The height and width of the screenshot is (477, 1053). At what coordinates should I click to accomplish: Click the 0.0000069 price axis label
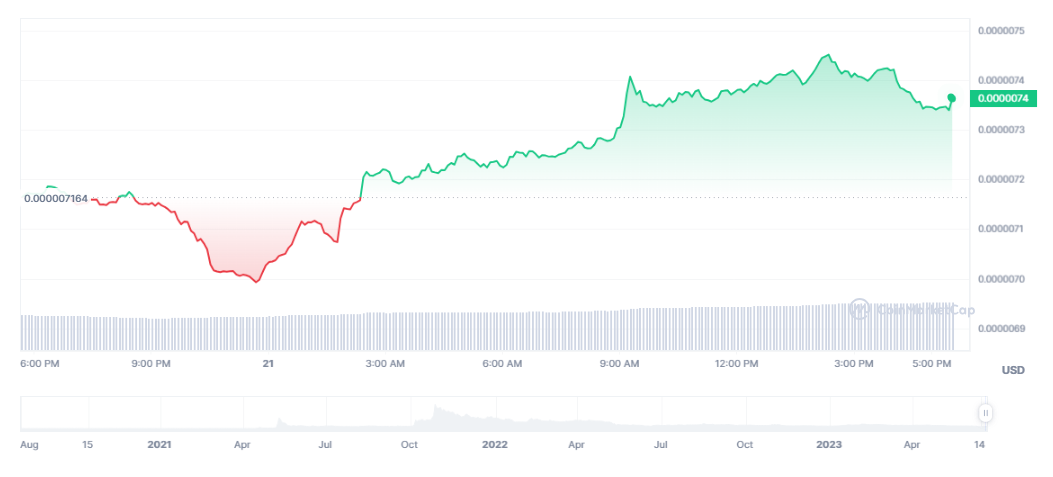coord(1000,328)
